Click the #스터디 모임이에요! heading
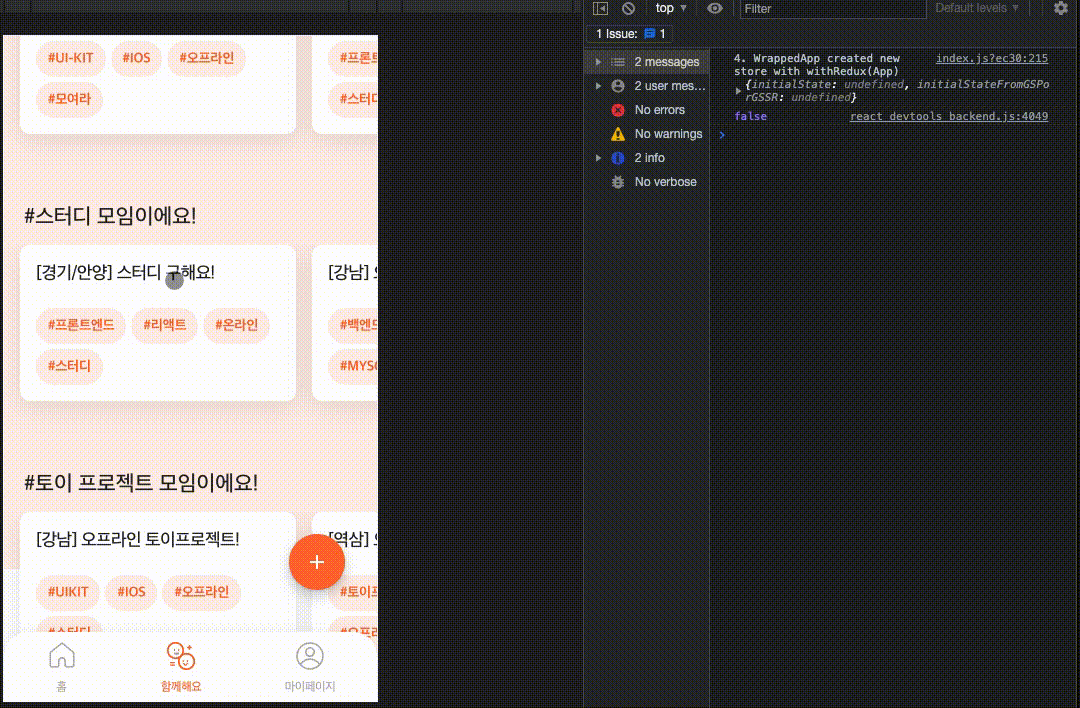The width and height of the screenshot is (1080, 708). coord(110,216)
